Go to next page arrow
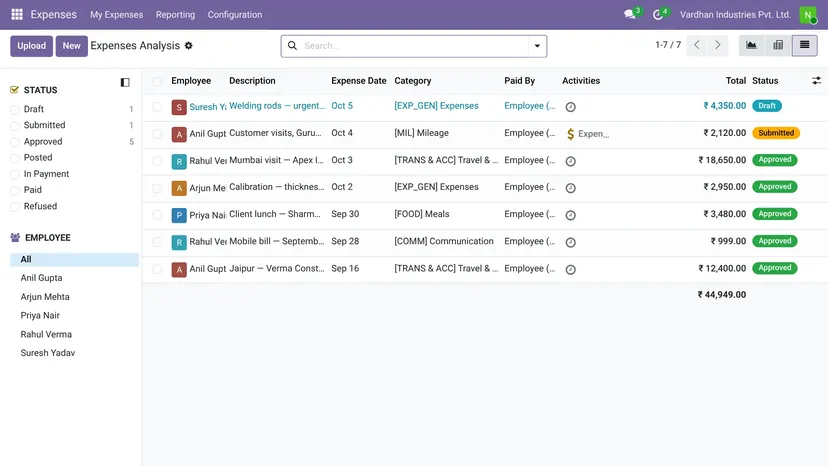 [x=717, y=45]
